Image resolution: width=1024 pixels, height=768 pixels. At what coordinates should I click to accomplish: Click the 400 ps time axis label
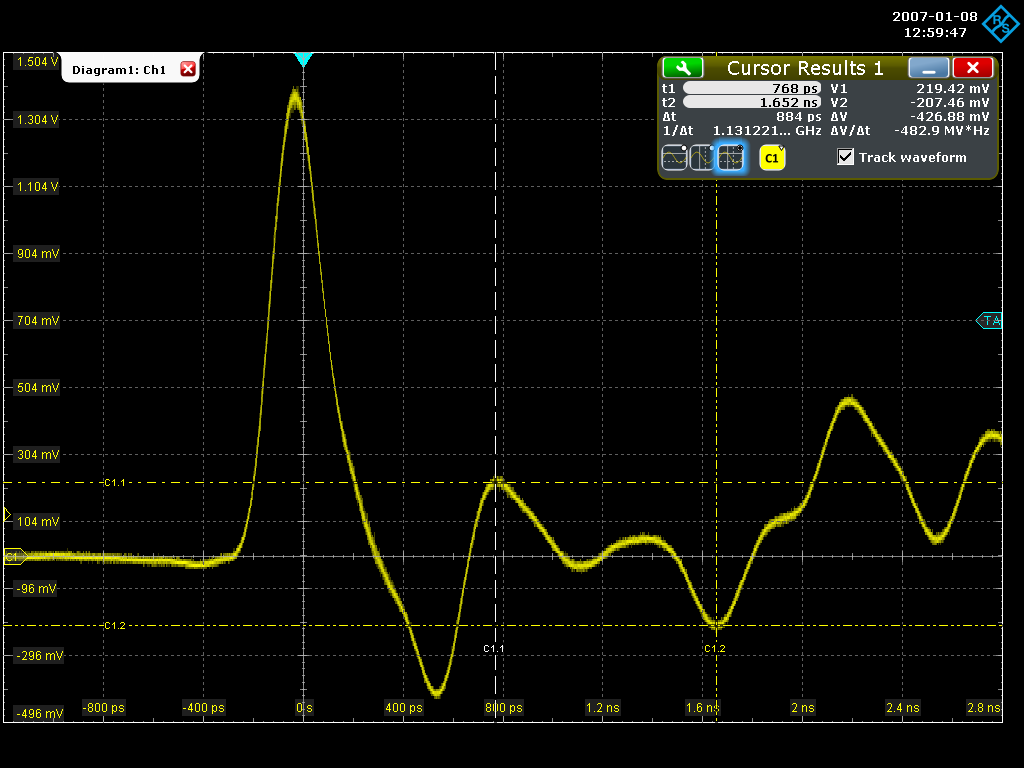(404, 707)
